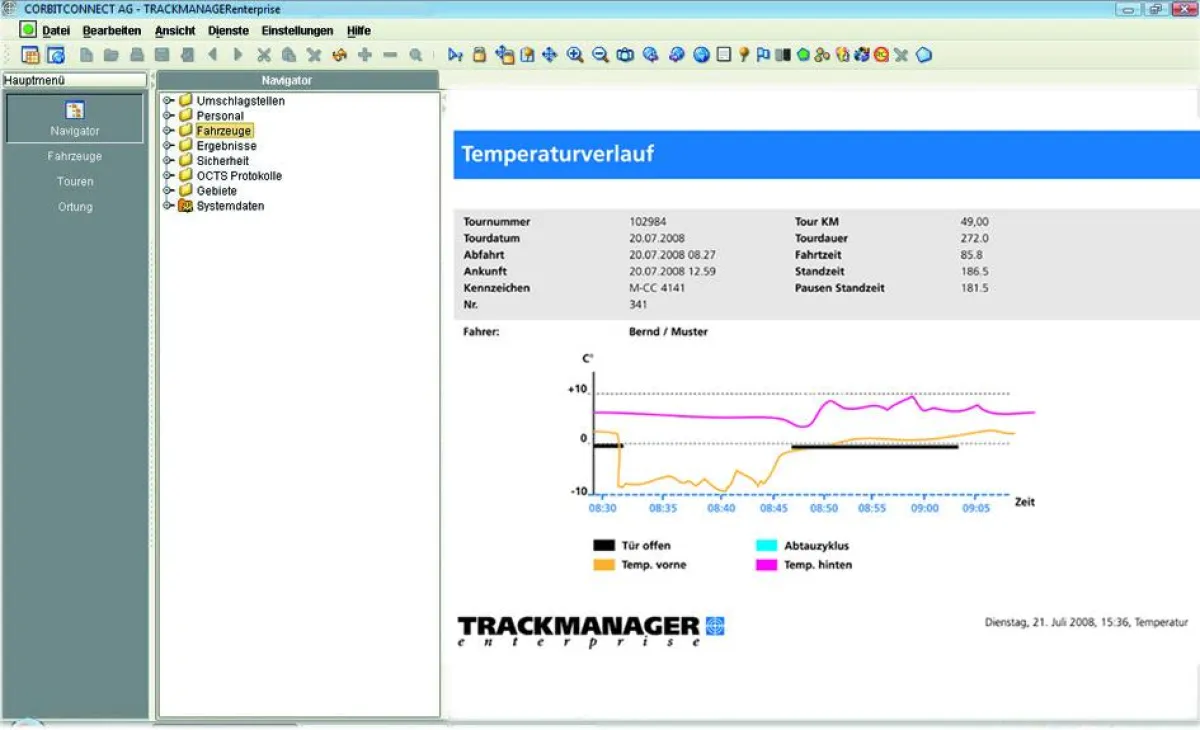Select the OCTS Protokolle tree folder
Screen dimensions: 1200x730
tap(238, 176)
